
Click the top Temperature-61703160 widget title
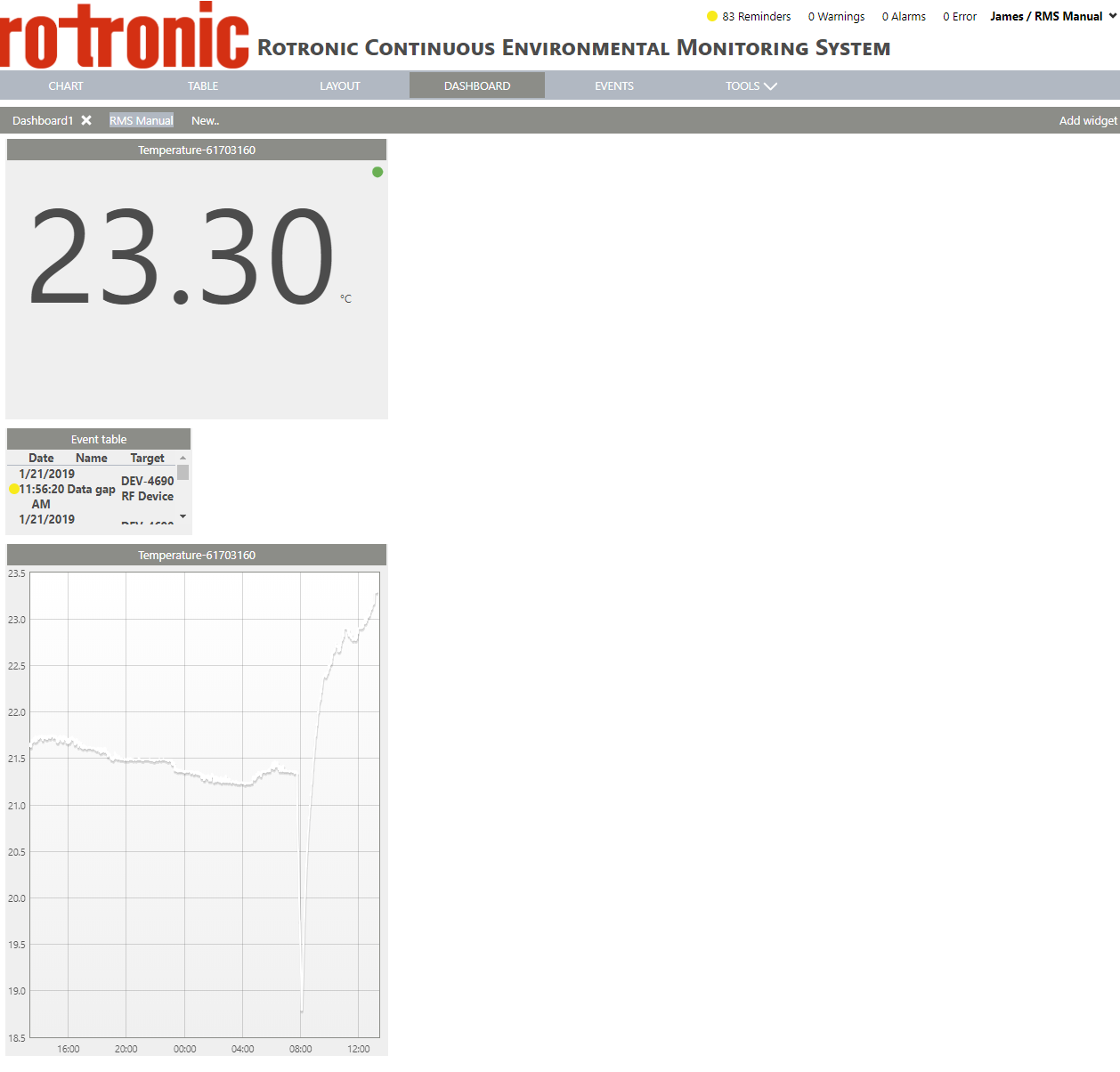[197, 150]
